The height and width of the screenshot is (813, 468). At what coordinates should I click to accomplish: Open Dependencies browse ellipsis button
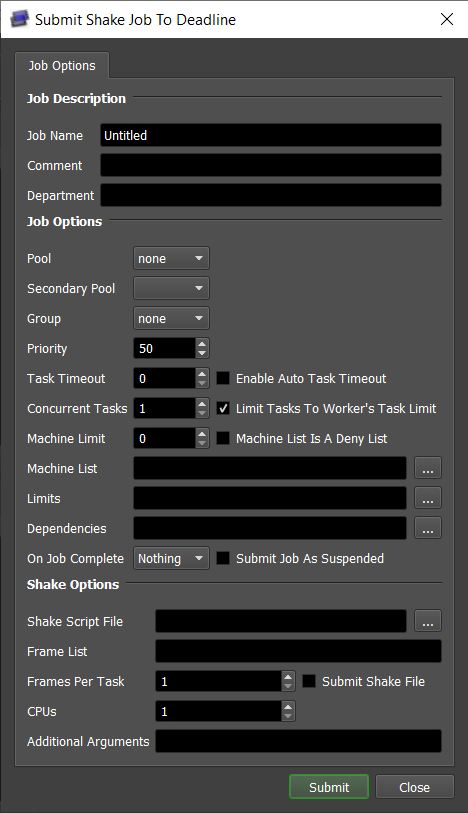coord(428,528)
